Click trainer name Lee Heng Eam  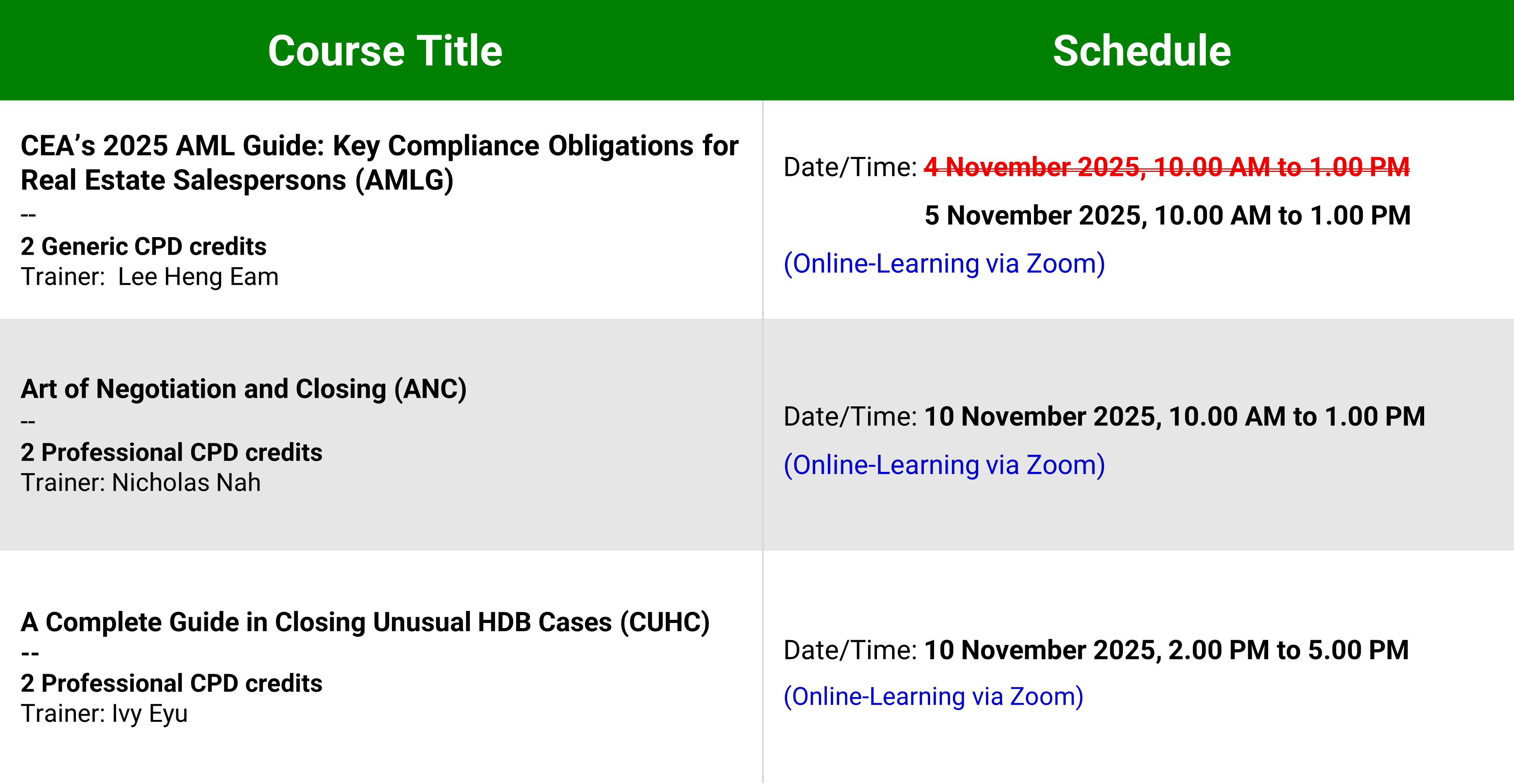coord(198,277)
